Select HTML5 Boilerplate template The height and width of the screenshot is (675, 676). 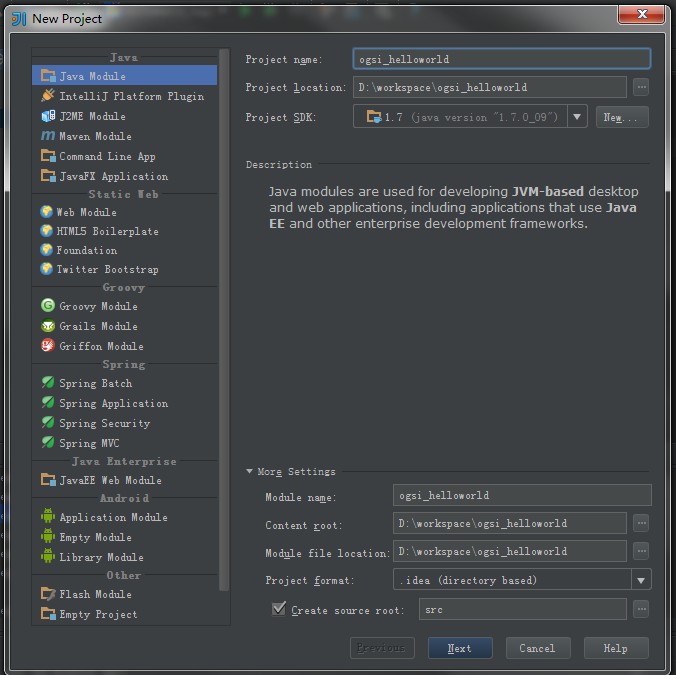coord(125,231)
